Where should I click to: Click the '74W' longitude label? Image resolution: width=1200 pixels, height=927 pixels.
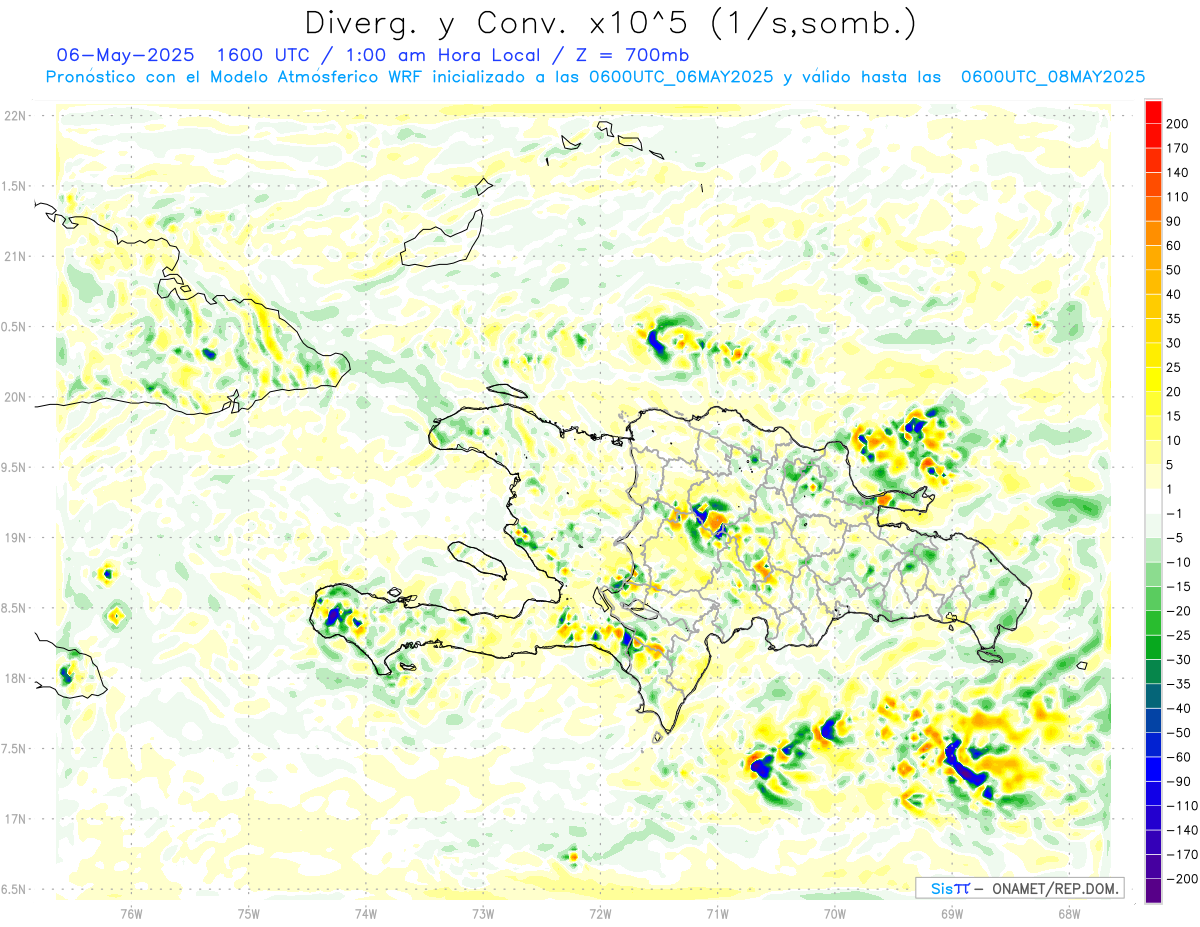click(x=366, y=913)
